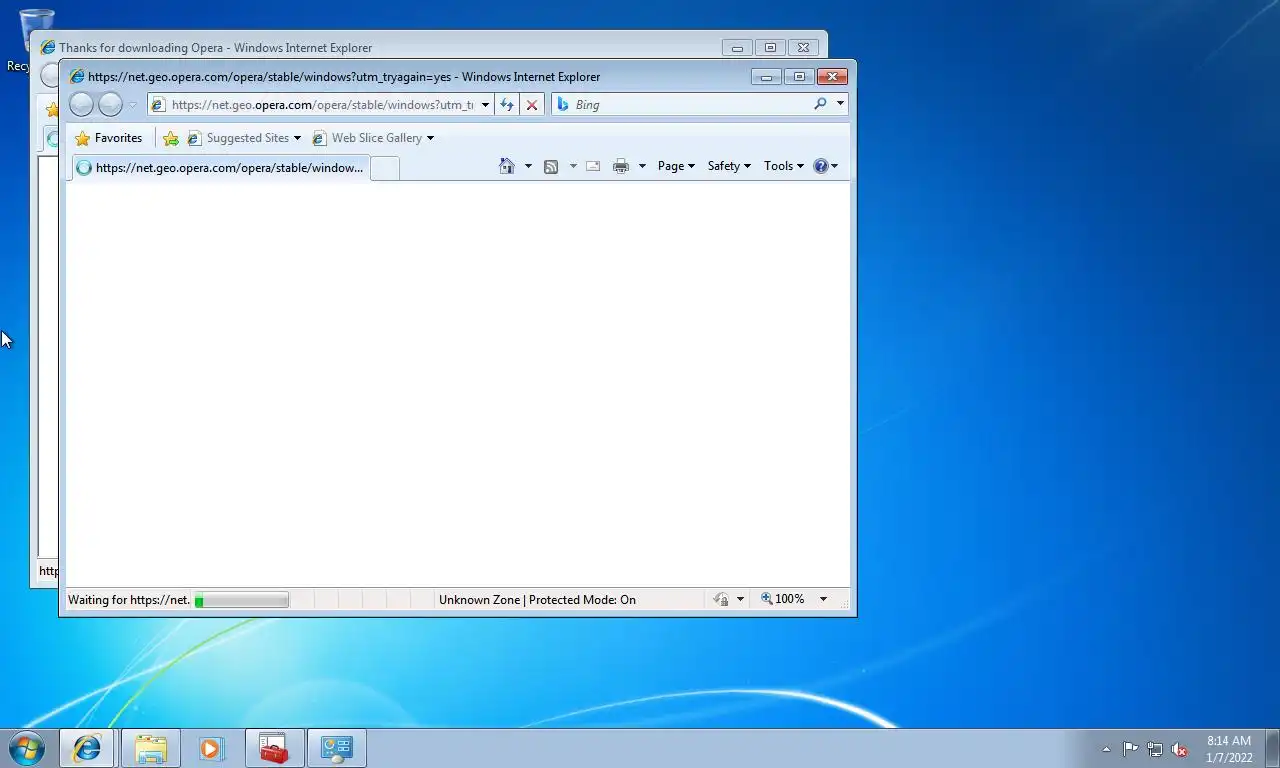Minimize the Thanks for downloading Opera window
The width and height of the screenshot is (1280, 768).
tap(737, 47)
